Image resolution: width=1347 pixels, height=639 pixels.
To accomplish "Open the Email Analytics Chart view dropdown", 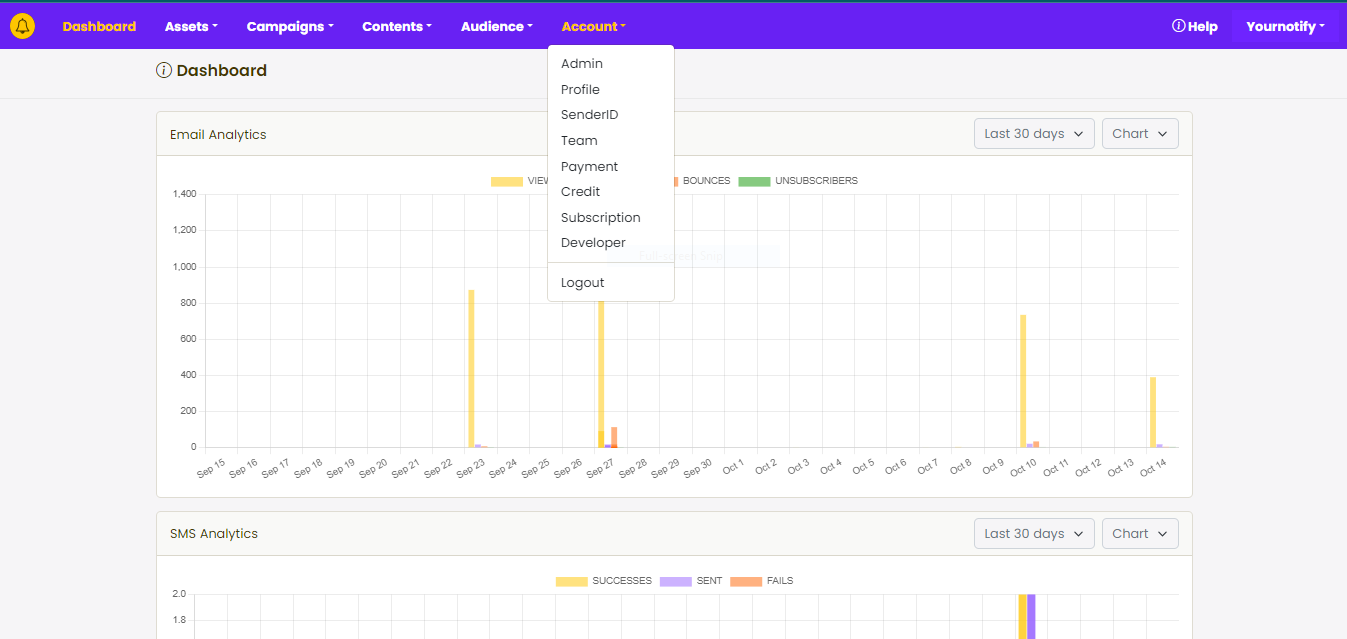I will pyautogui.click(x=1140, y=134).
